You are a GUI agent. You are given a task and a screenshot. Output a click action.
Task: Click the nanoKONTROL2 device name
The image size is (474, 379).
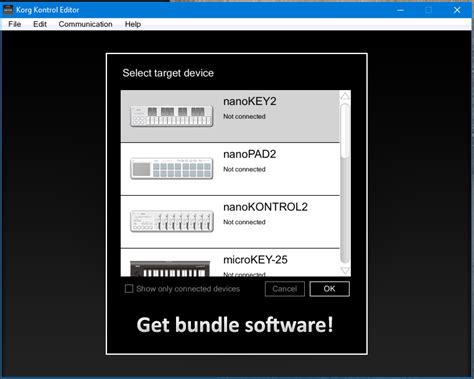point(265,207)
